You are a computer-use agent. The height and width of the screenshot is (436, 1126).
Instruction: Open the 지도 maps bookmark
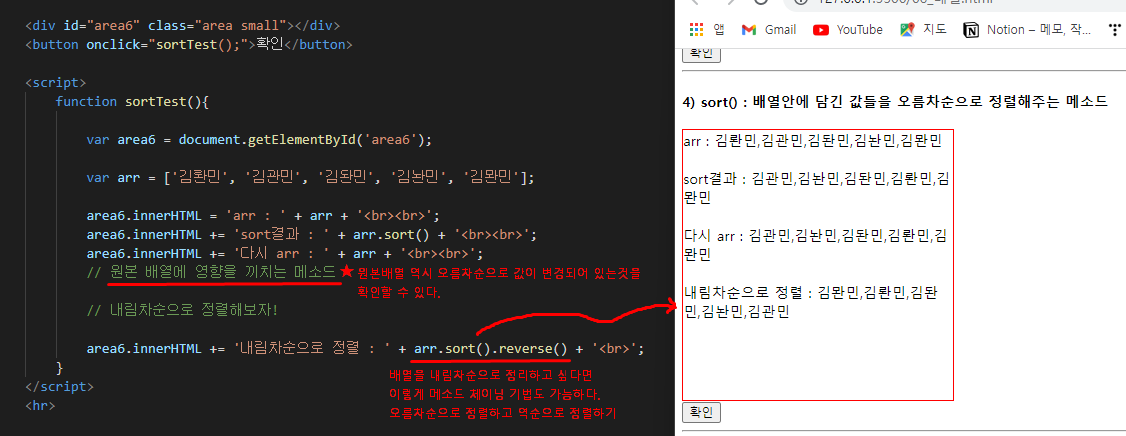tap(923, 29)
